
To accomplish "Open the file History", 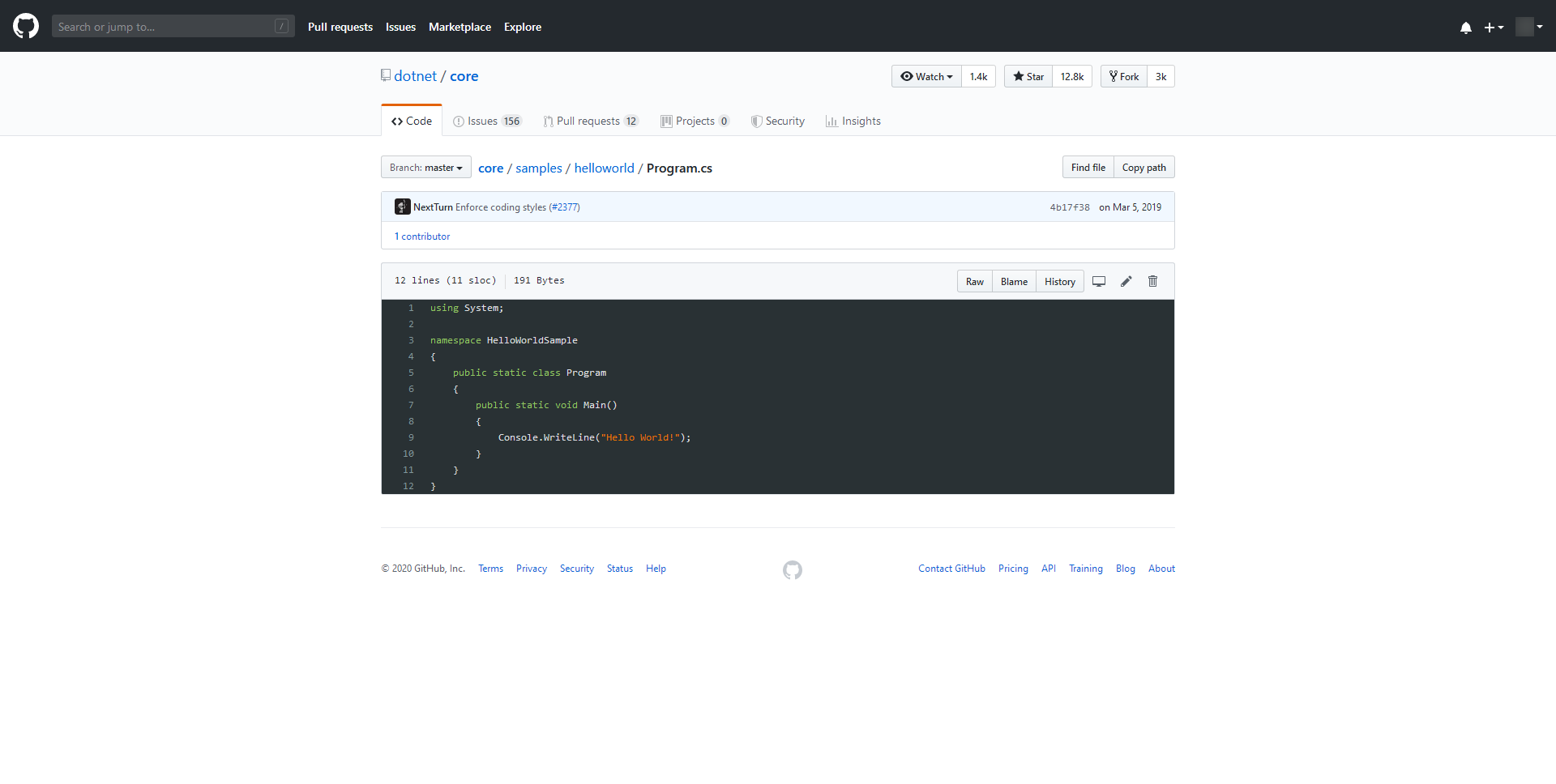I will coord(1060,281).
